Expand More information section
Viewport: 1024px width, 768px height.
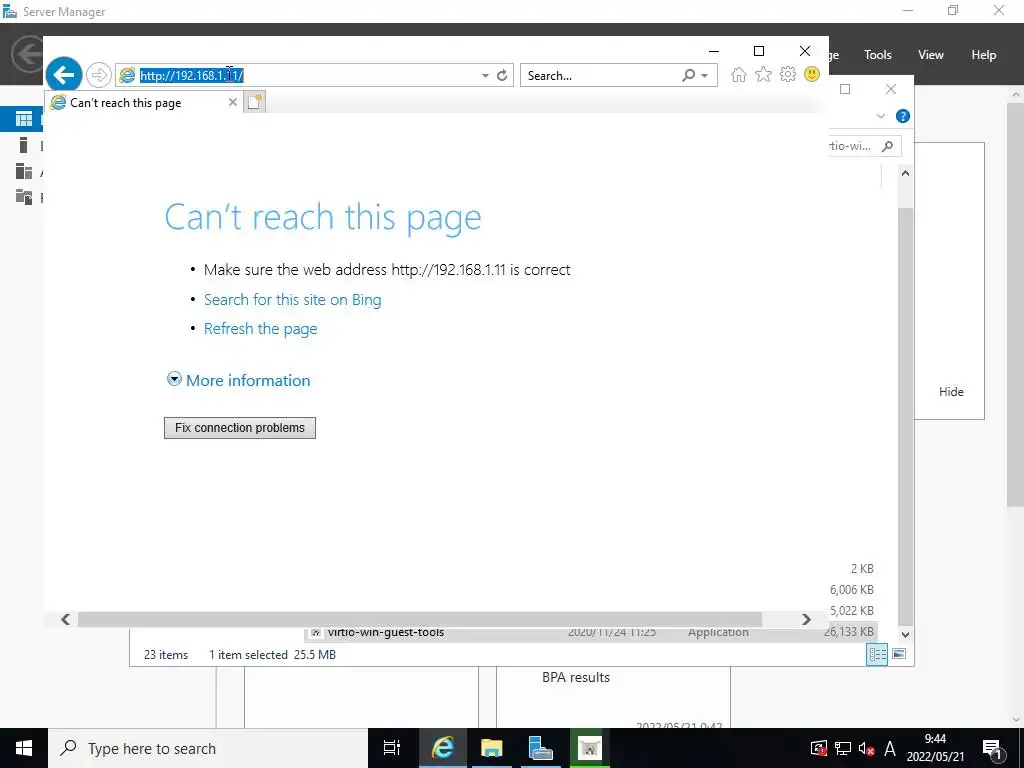tap(238, 380)
